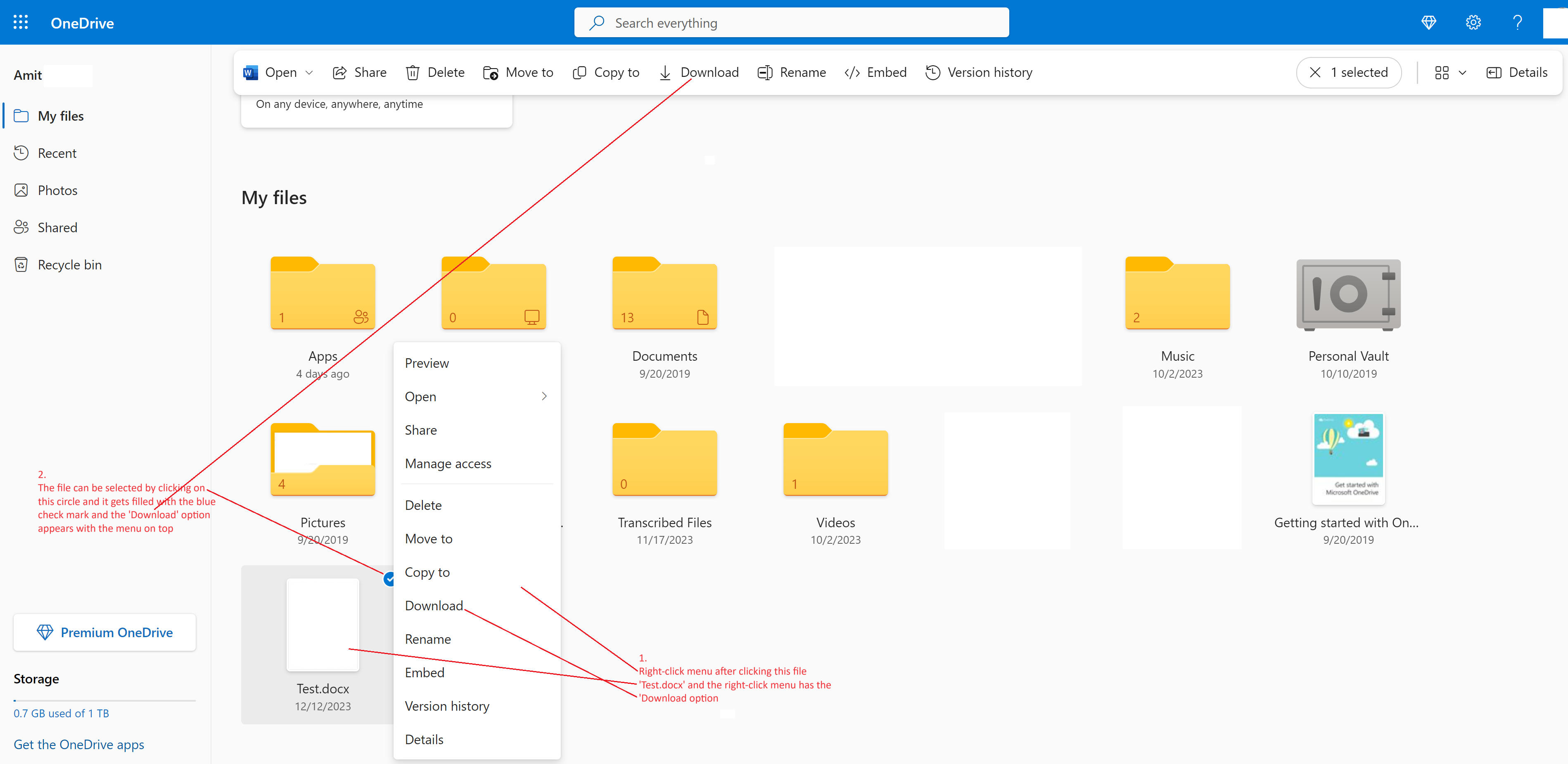Expand the Open button dropdown arrow
1568x764 pixels.
click(309, 72)
